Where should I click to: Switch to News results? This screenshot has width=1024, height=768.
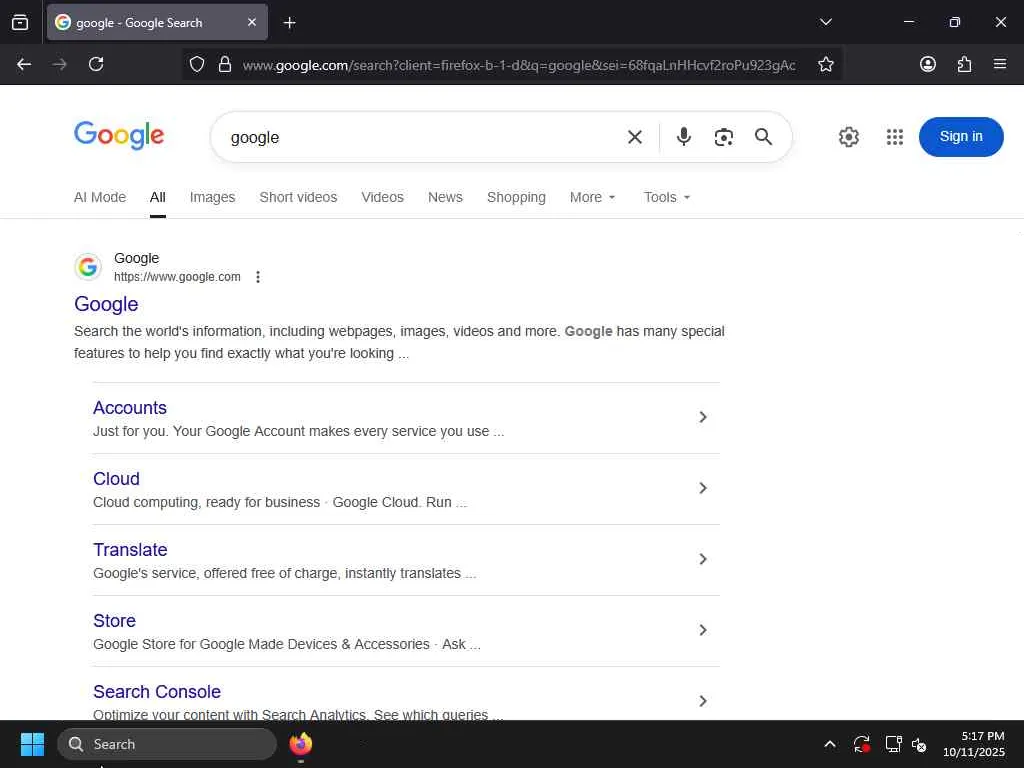pyautogui.click(x=445, y=197)
